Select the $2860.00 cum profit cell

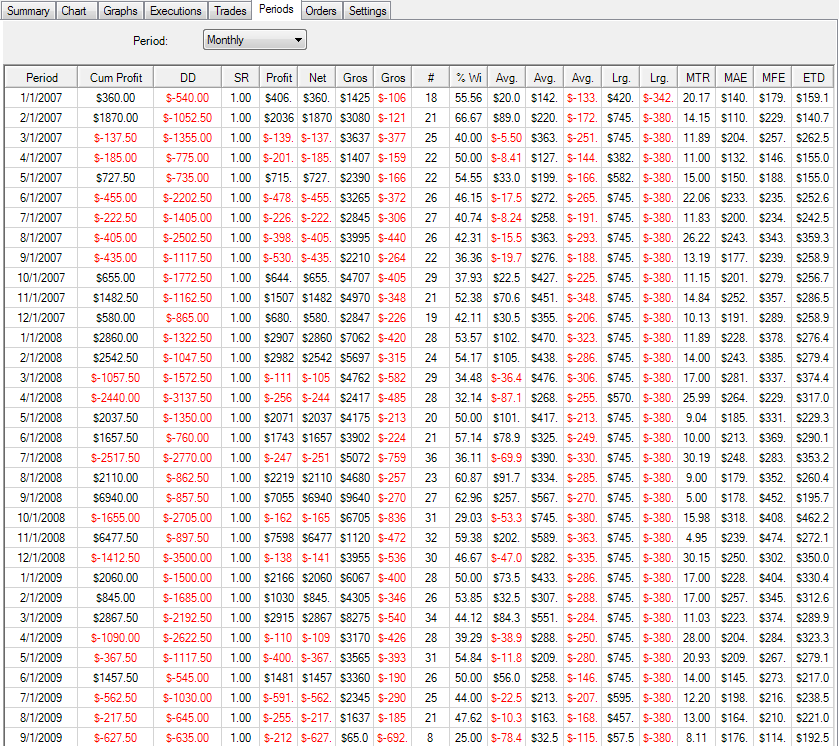click(116, 338)
